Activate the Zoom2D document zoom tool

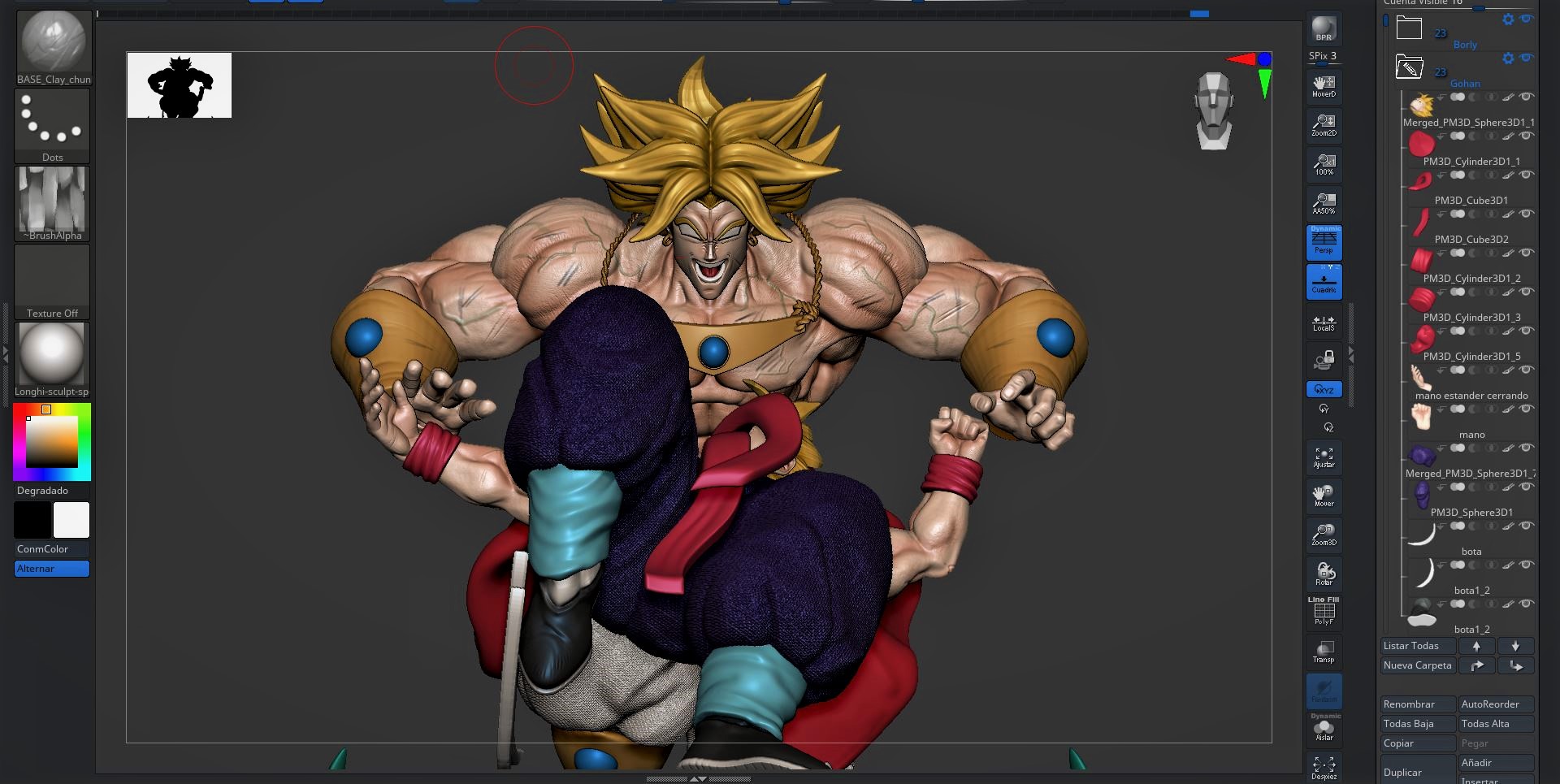point(1324,124)
